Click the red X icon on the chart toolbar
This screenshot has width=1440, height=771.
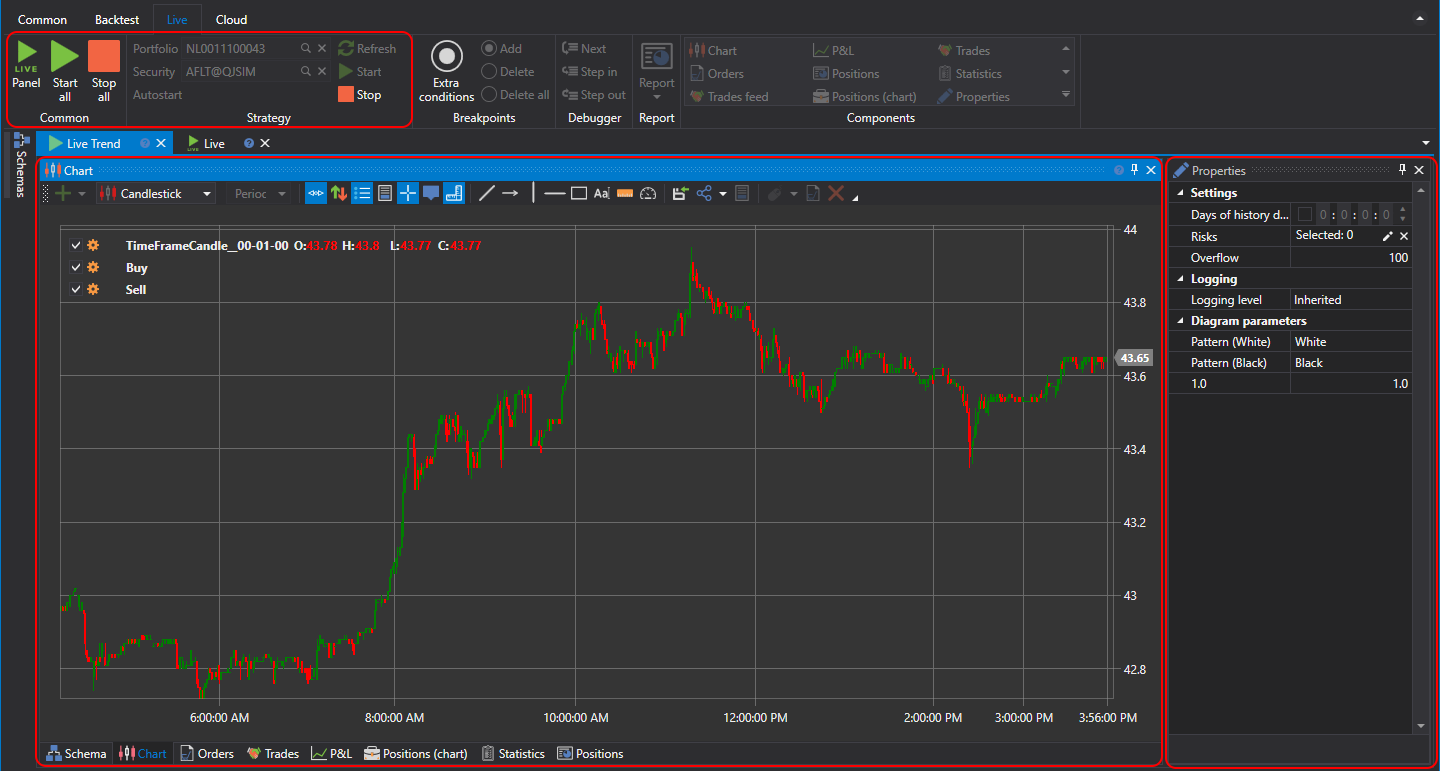(836, 194)
